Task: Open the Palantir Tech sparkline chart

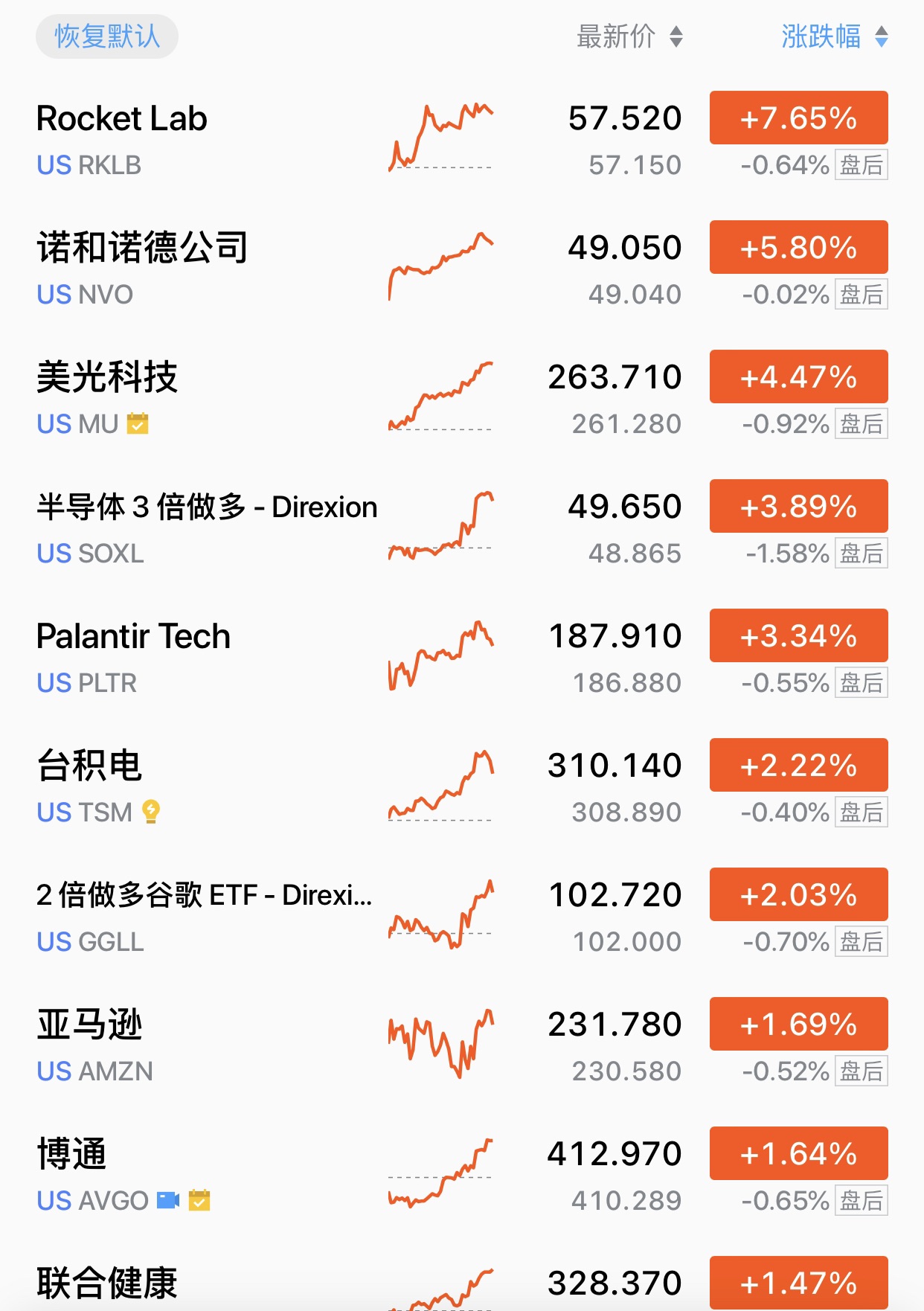Action: 440,655
